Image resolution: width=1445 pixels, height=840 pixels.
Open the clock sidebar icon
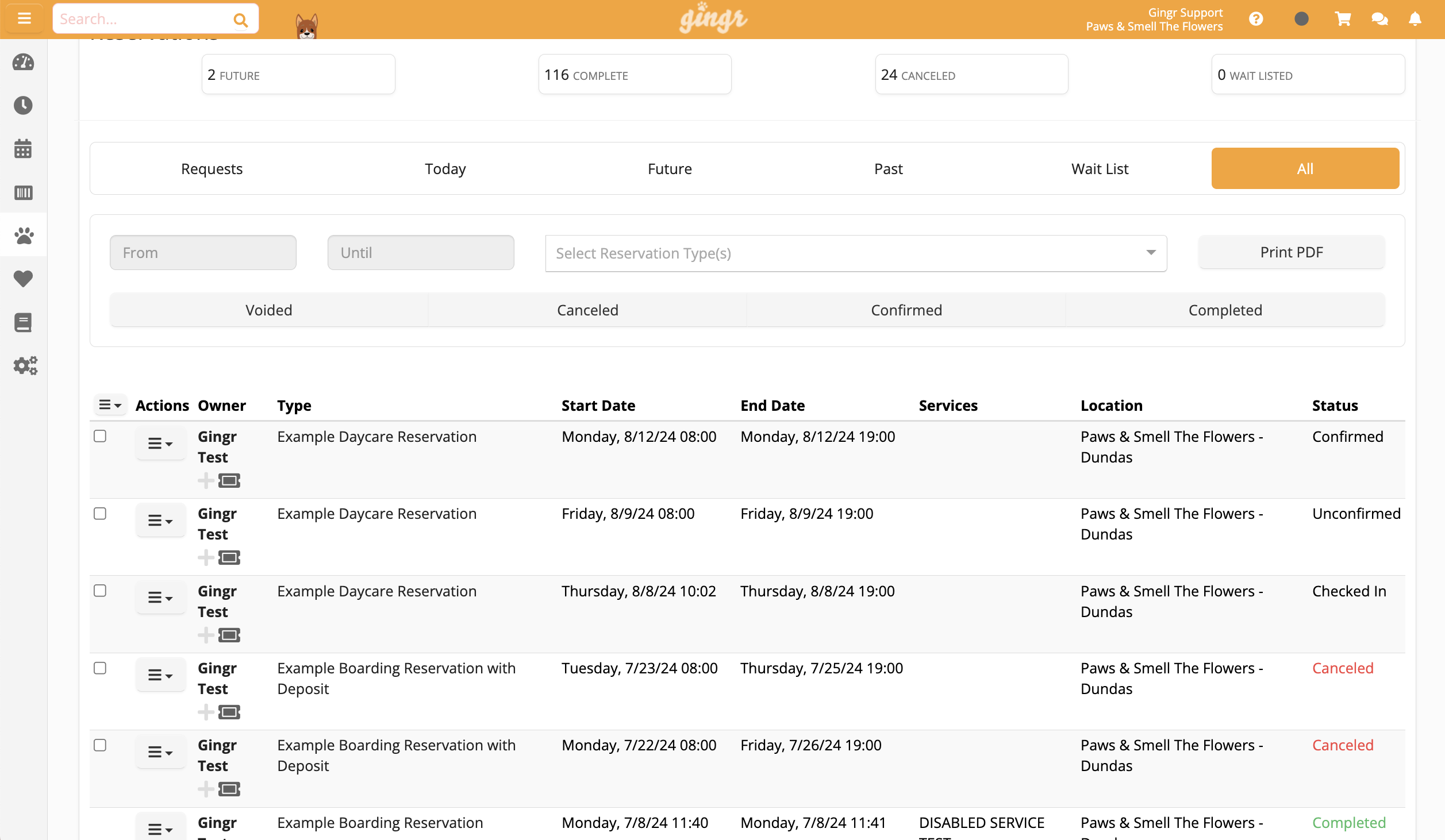tap(23, 105)
